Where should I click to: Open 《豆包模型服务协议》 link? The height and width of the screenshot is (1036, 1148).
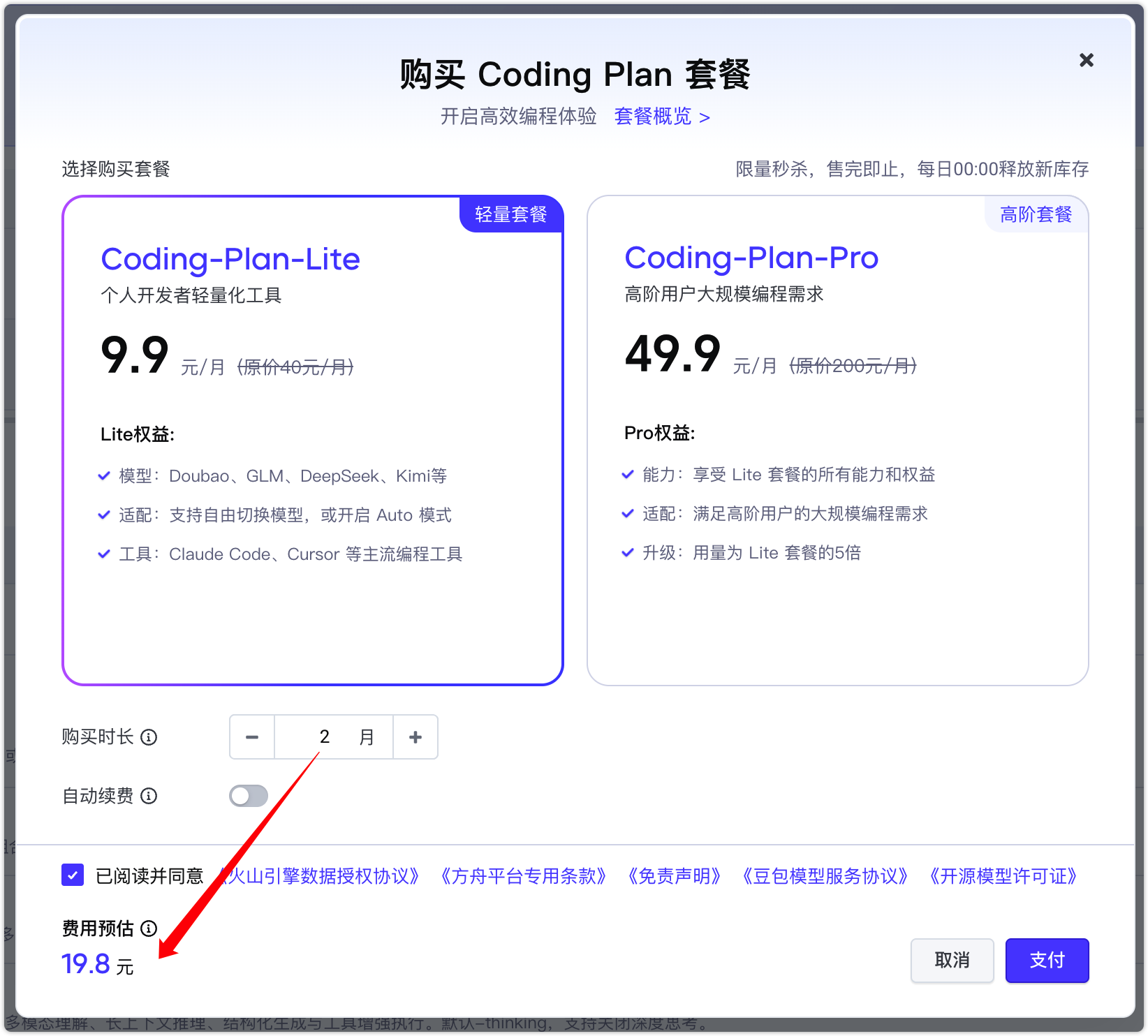pos(825,876)
